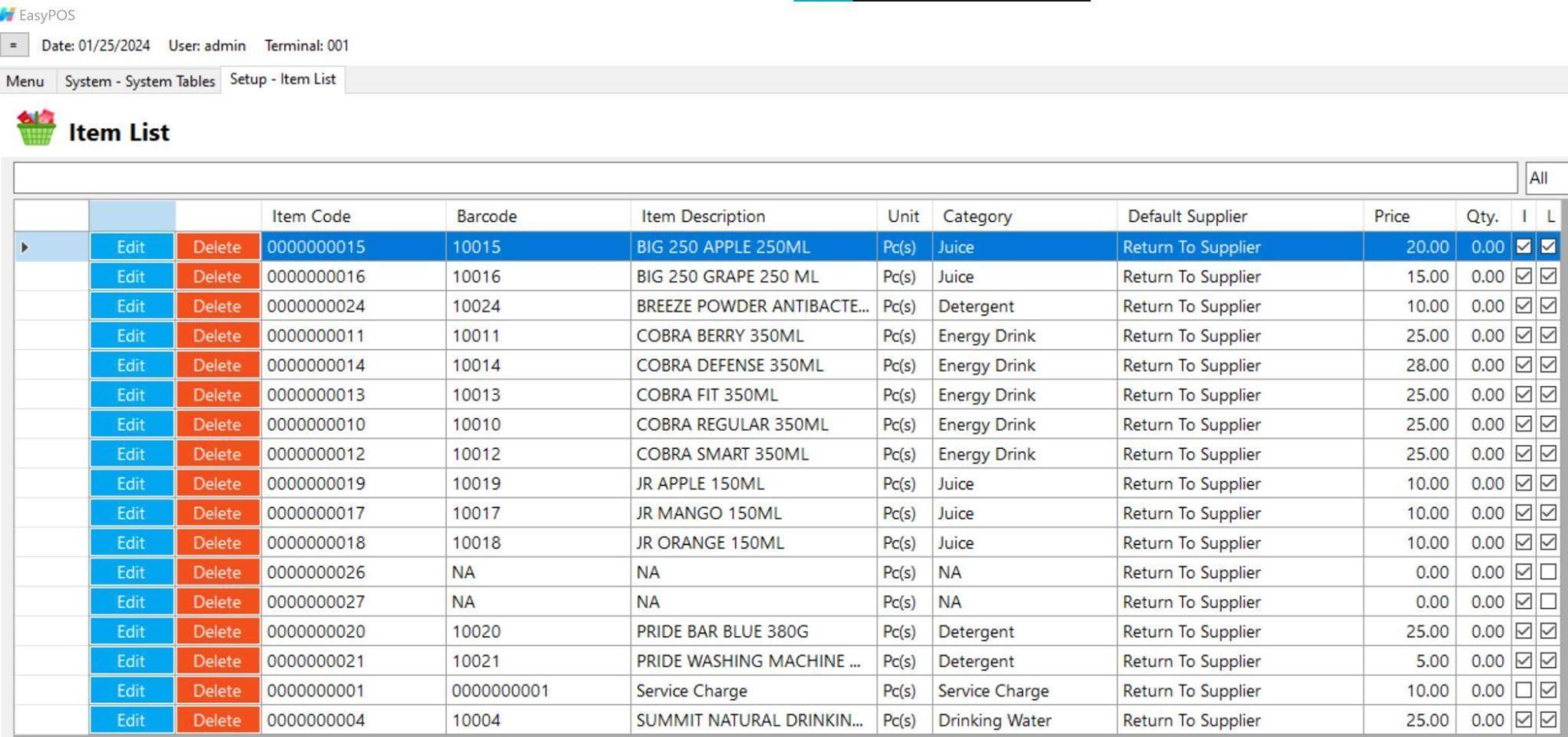Select barcode 10024 cell
The height and width of the screenshot is (737, 1568).
pyautogui.click(x=538, y=306)
